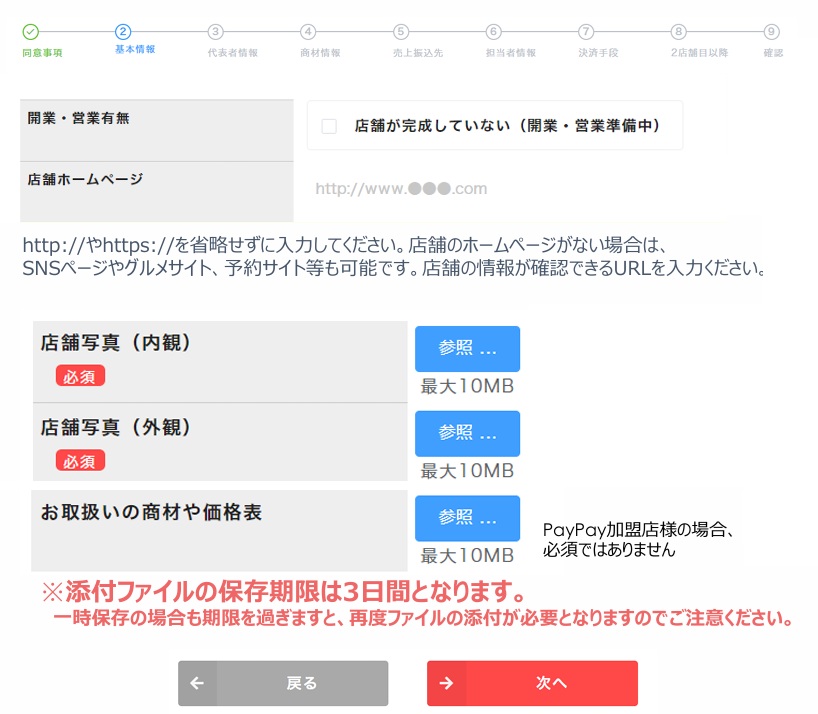
Task: Click the 一時保存の場合も期限を過ぎますと notice line
Action: point(423,619)
